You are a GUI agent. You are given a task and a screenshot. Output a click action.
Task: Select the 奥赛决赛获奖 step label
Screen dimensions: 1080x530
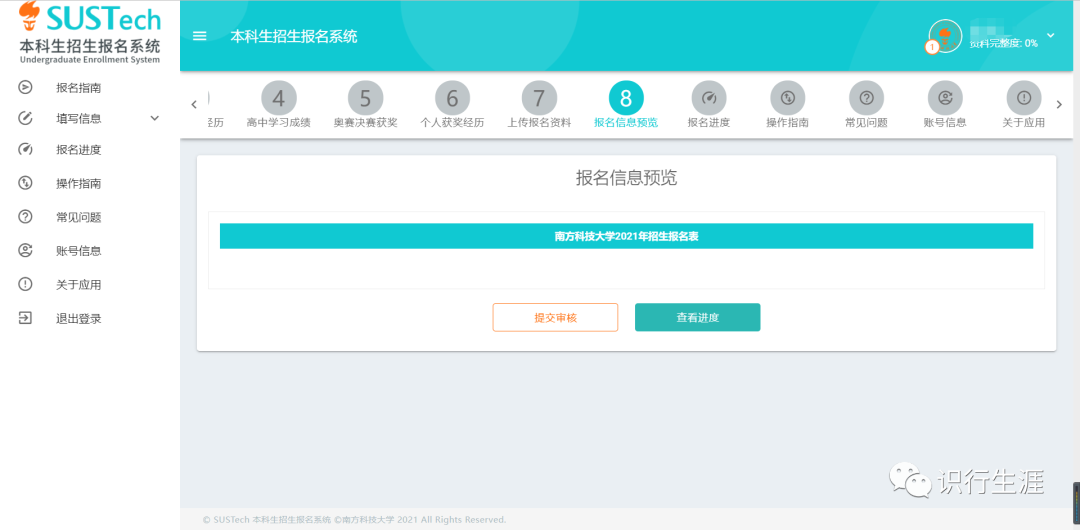click(365, 123)
